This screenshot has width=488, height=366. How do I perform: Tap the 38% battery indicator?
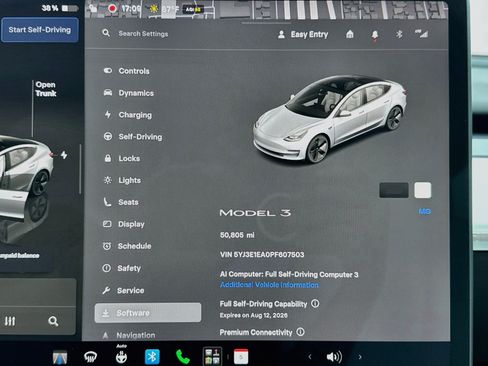click(x=59, y=8)
